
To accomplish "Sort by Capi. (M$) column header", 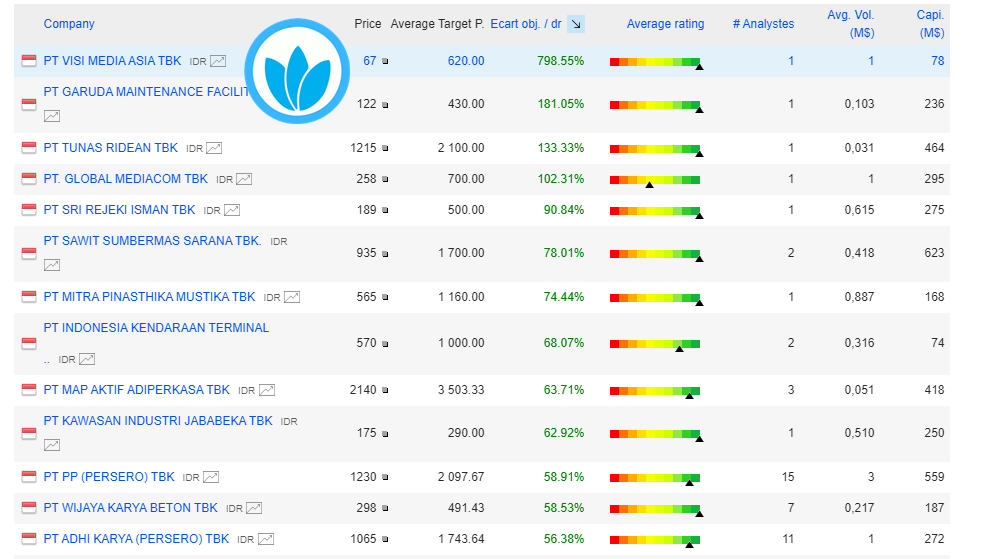I will pyautogui.click(x=930, y=24).
